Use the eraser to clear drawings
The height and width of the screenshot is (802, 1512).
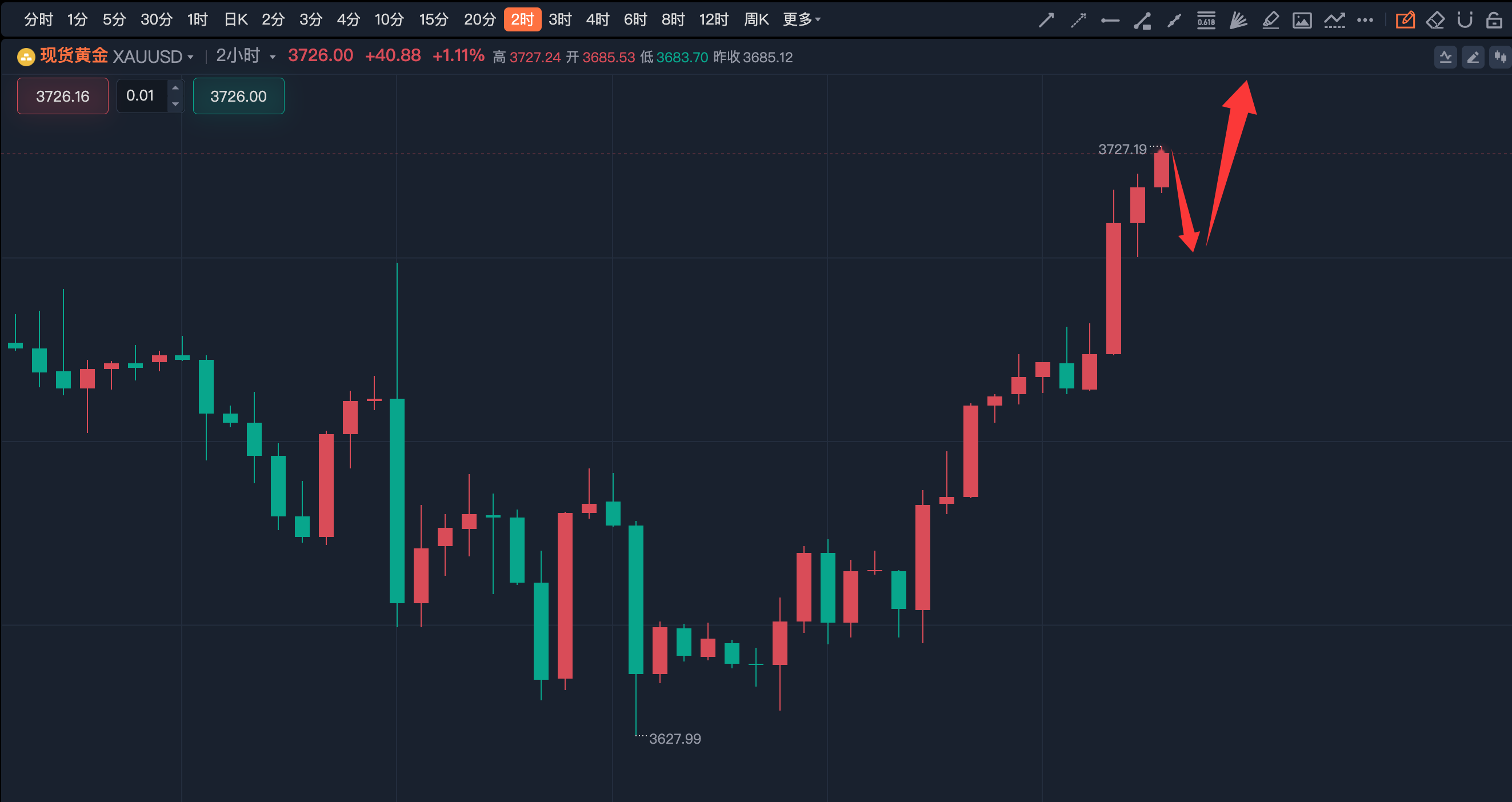coord(1435,21)
